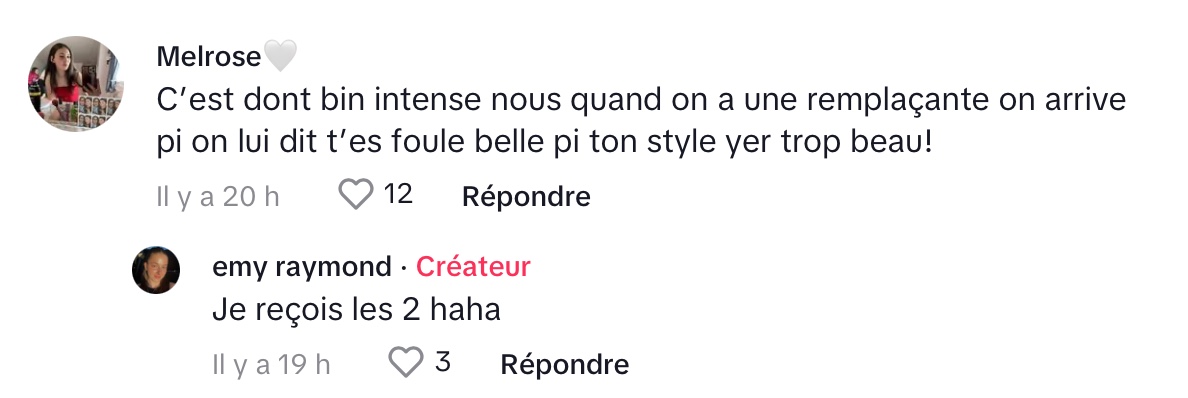Viewport: 1188px width, 398px height.
Task: Click the "Il y a 19 h" timestamp
Action: 271,365
